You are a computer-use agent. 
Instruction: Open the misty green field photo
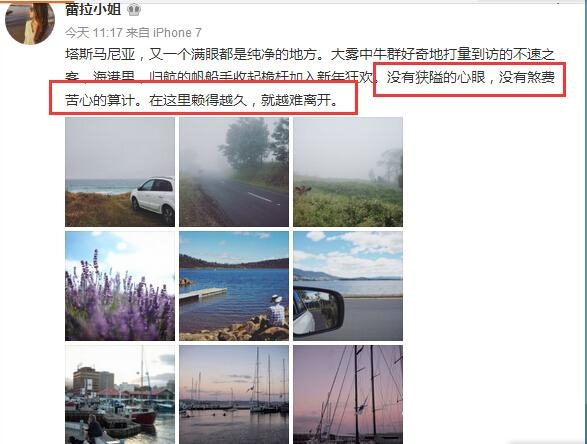pos(348,172)
